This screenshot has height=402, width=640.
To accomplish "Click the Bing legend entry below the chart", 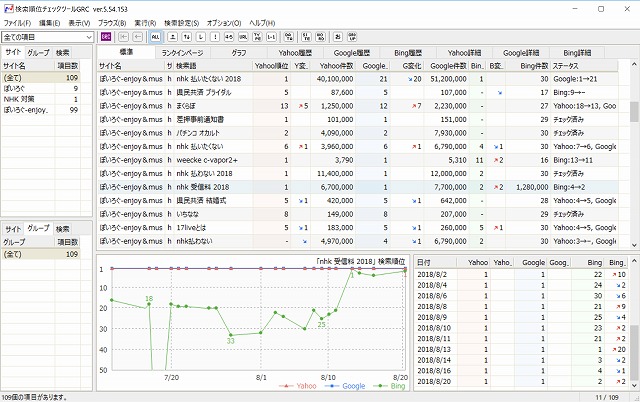I will pyautogui.click(x=389, y=386).
